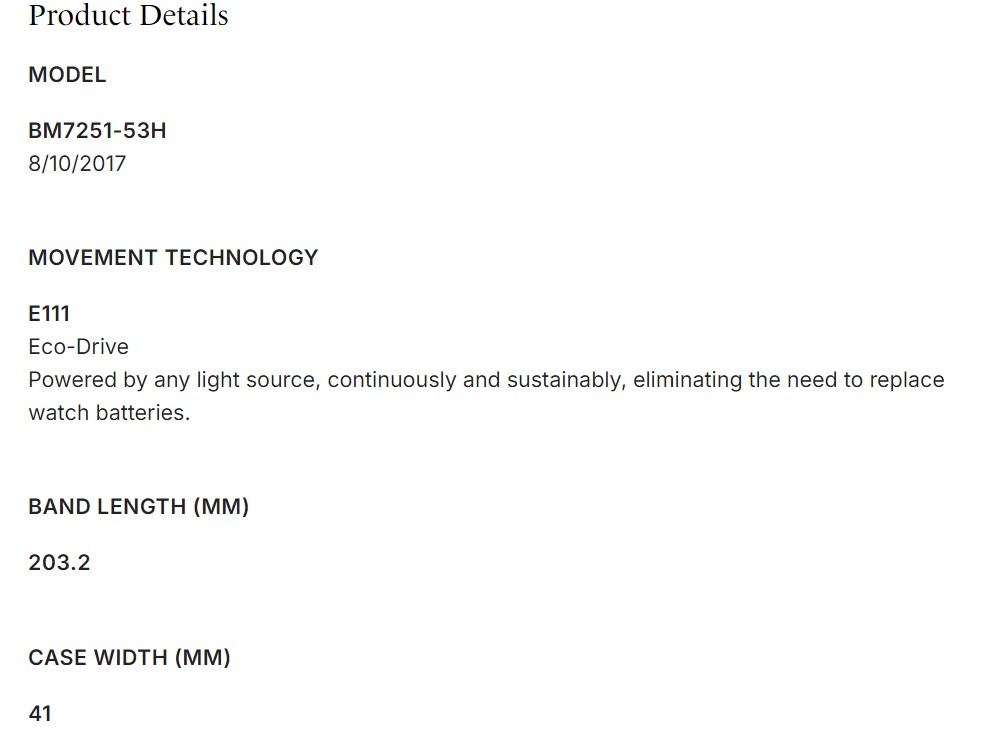Viewport: 1005px width, 732px height.
Task: Select the model number BM7251-53H
Action: click(x=97, y=131)
